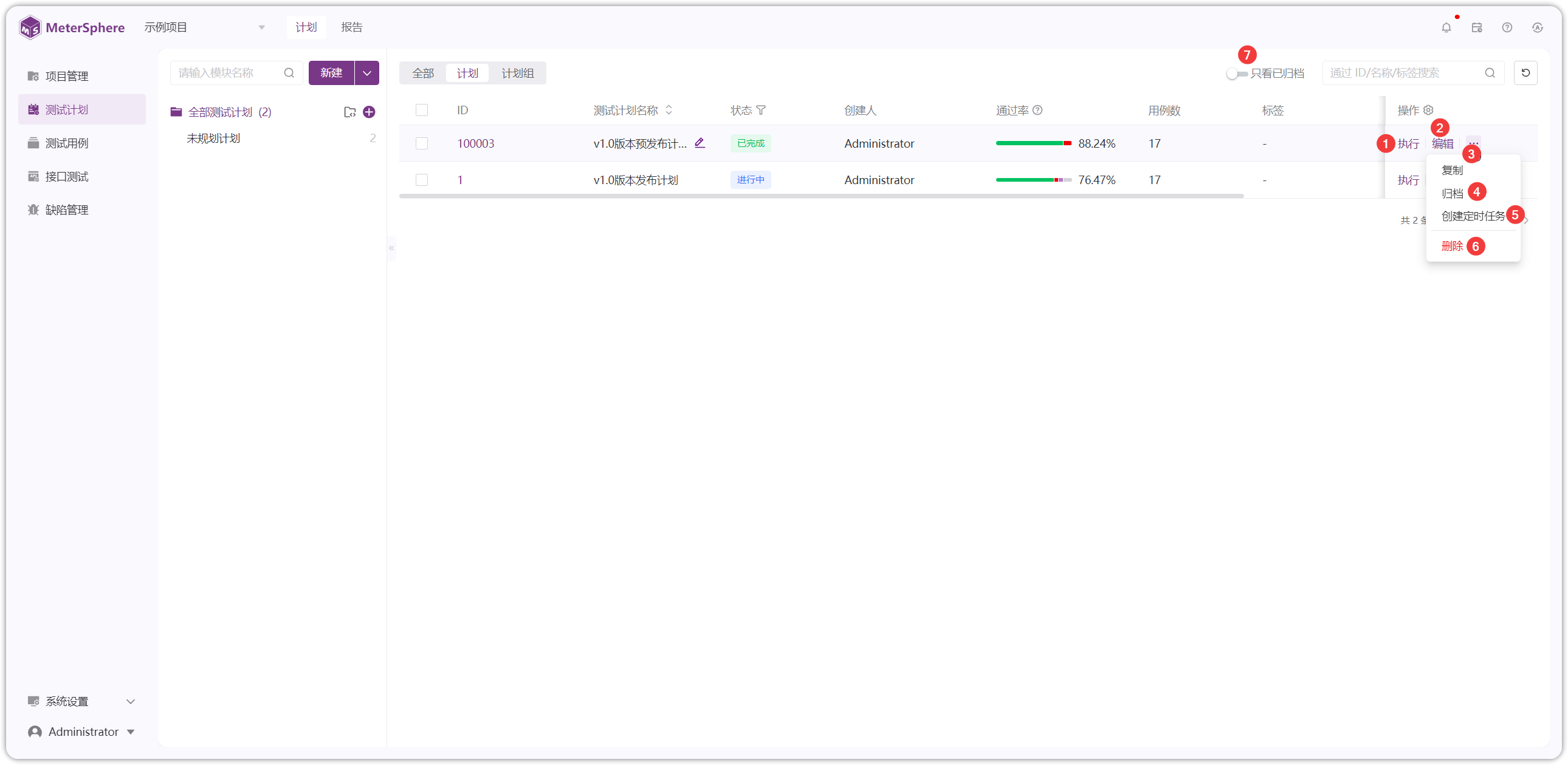Check the checkbox for plan 100003

click(x=422, y=143)
